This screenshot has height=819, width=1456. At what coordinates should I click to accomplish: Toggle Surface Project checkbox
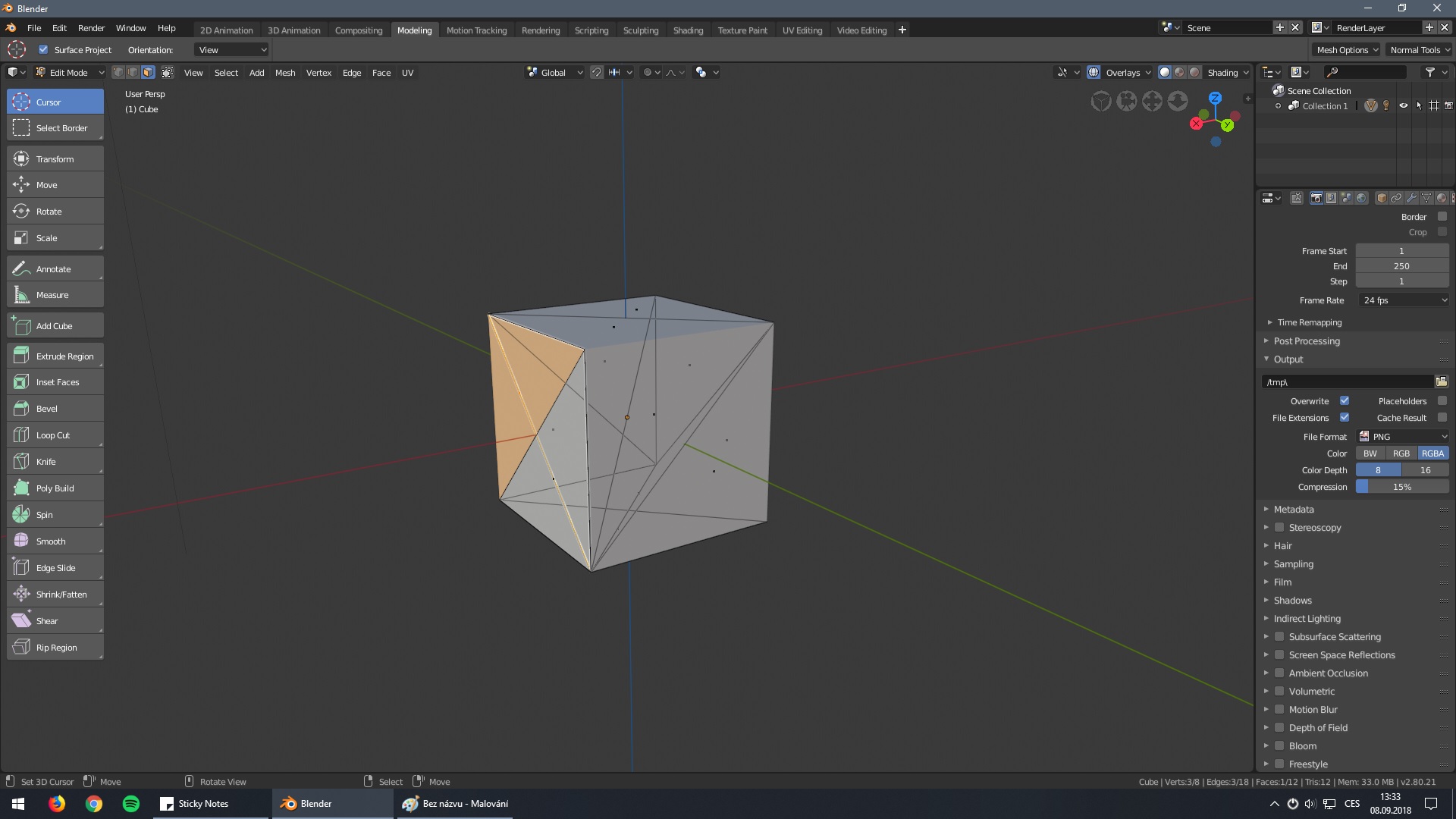coord(43,50)
